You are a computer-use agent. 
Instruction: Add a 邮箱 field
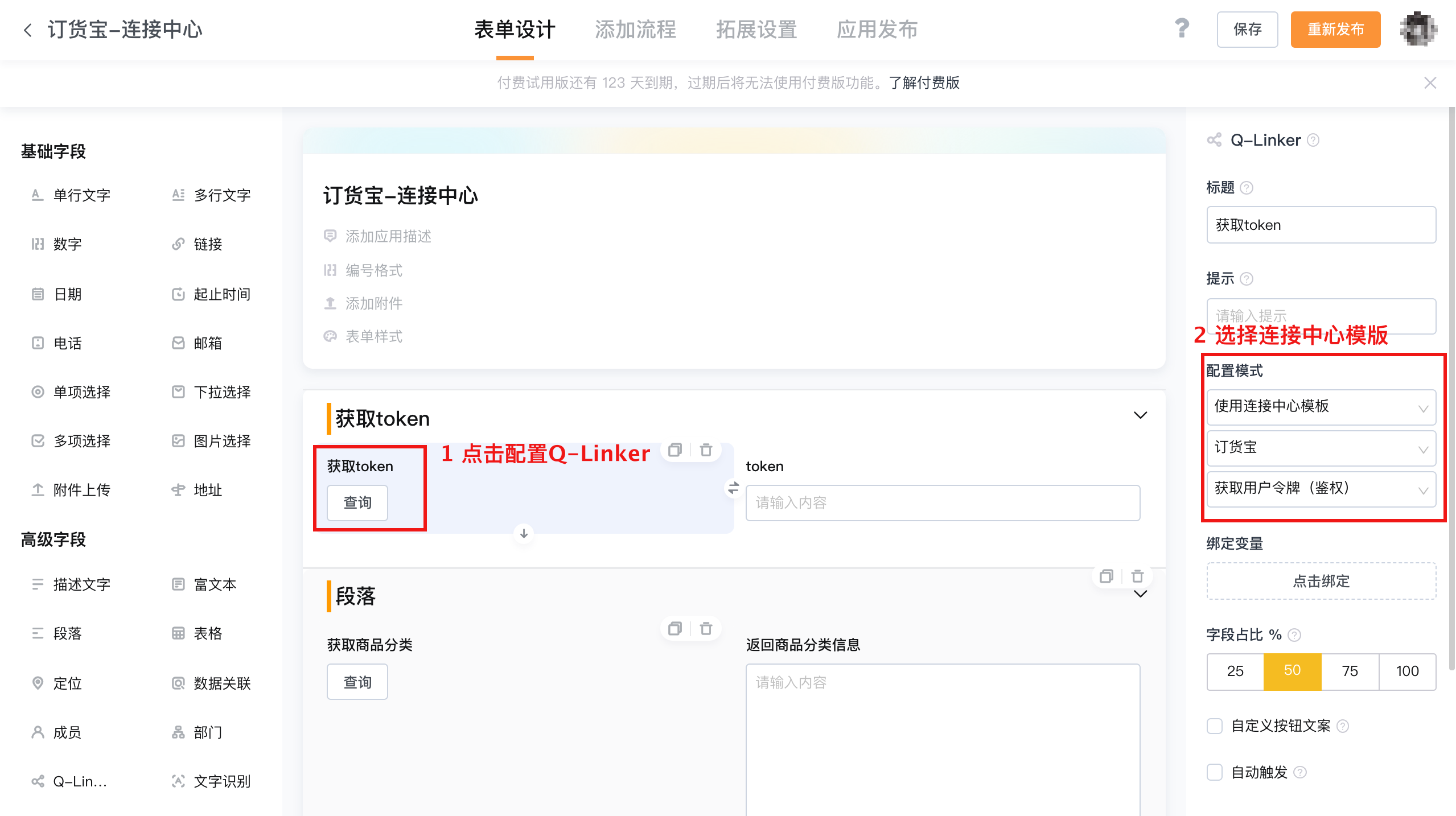tap(197, 343)
